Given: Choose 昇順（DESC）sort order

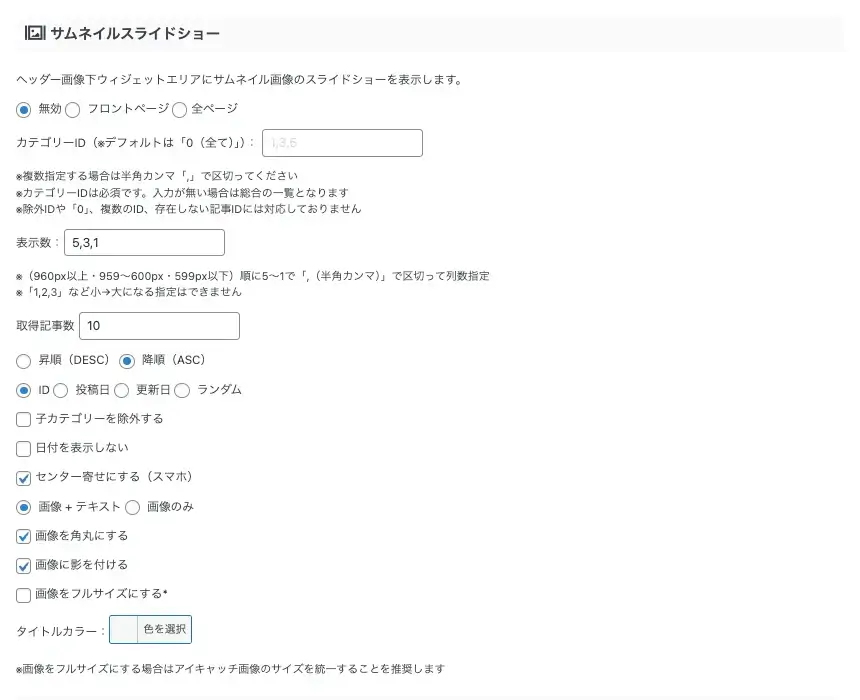Looking at the screenshot, I should (23, 361).
